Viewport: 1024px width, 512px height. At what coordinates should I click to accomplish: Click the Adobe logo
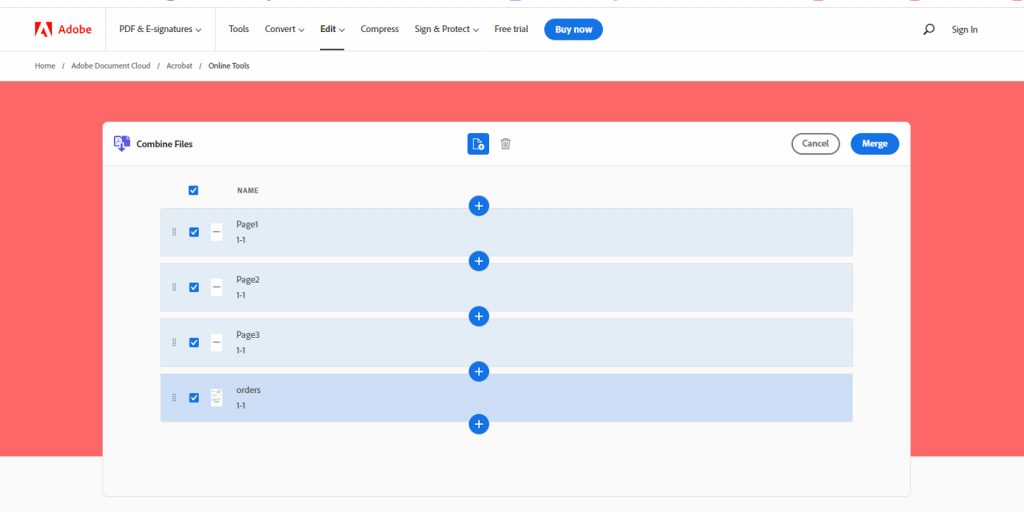point(63,29)
